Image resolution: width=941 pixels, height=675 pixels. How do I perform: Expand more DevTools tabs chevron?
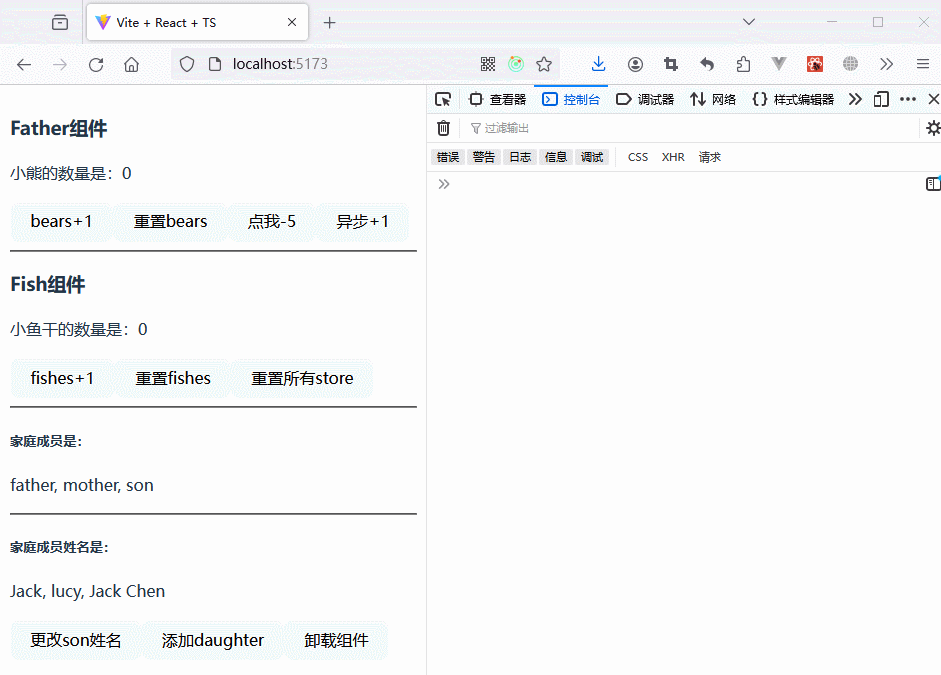(x=855, y=99)
